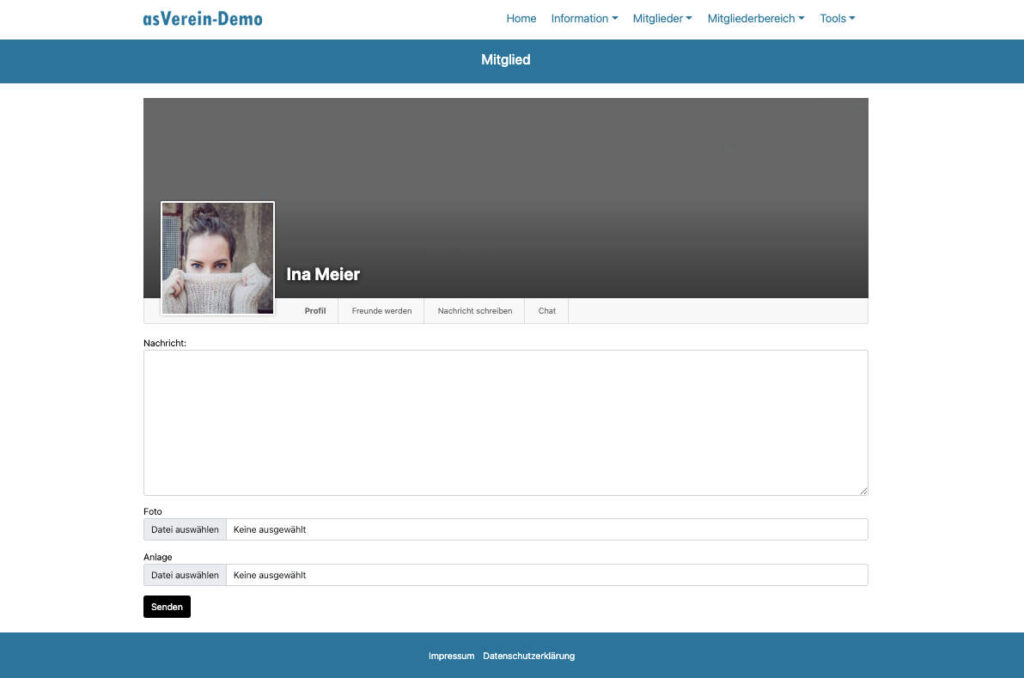Expand the Mitgliederbereich dropdown
This screenshot has width=1024, height=678.
tap(755, 18)
